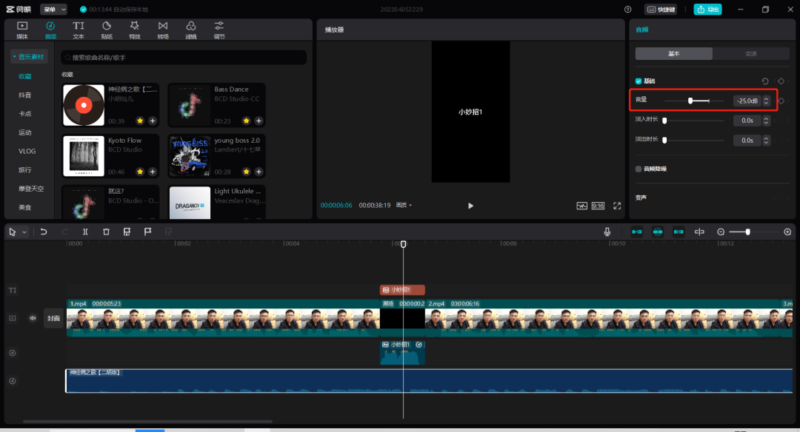
Task: Open the menu dropdown beside the logo
Action: 54,9
